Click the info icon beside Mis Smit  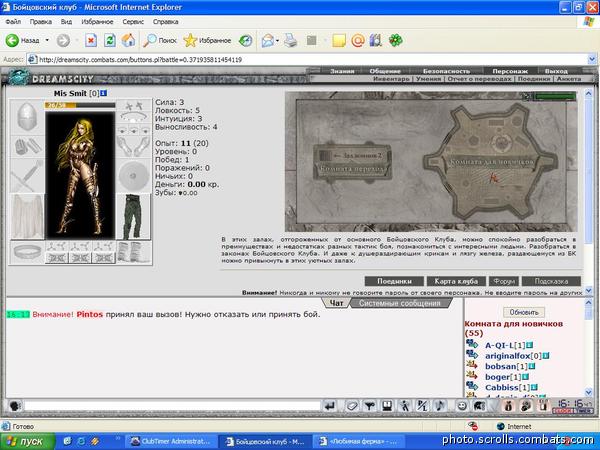pos(104,93)
